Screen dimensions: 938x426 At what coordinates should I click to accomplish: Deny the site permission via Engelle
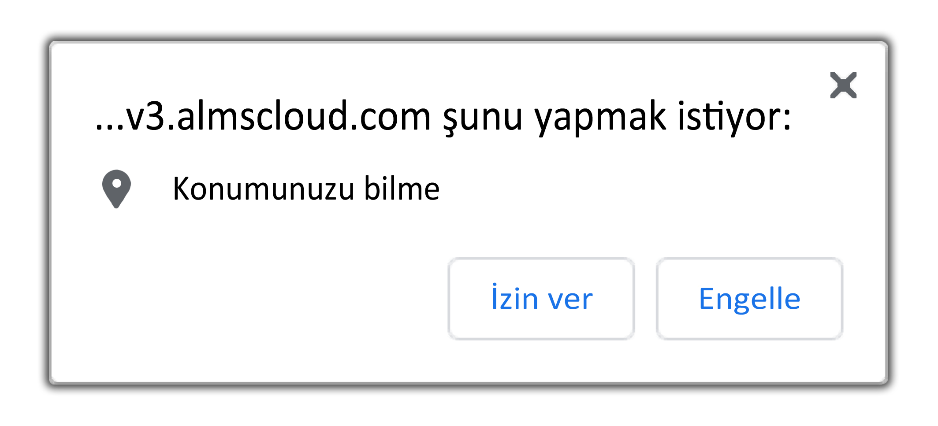750,299
